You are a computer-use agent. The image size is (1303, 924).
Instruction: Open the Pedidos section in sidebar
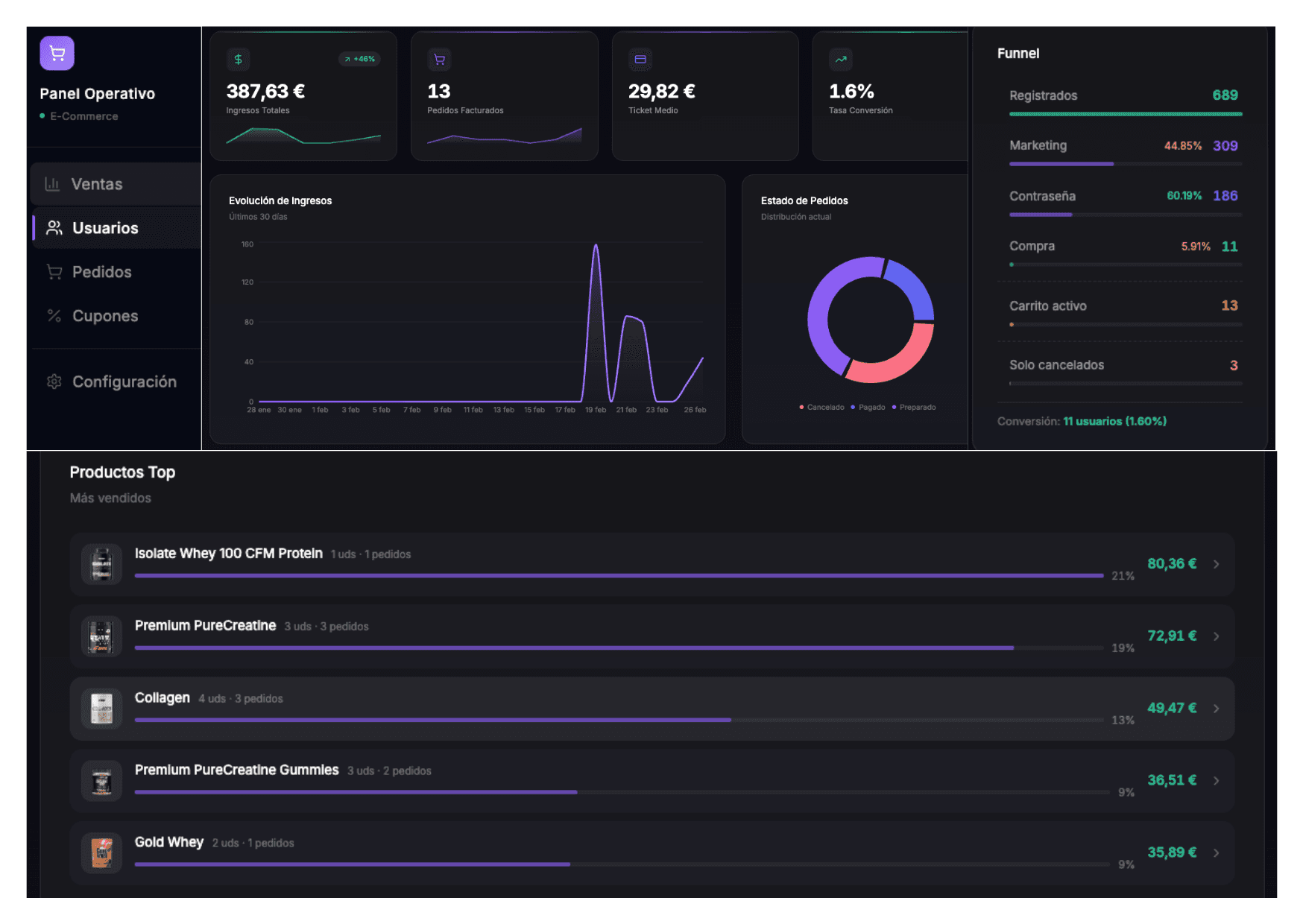tap(101, 272)
